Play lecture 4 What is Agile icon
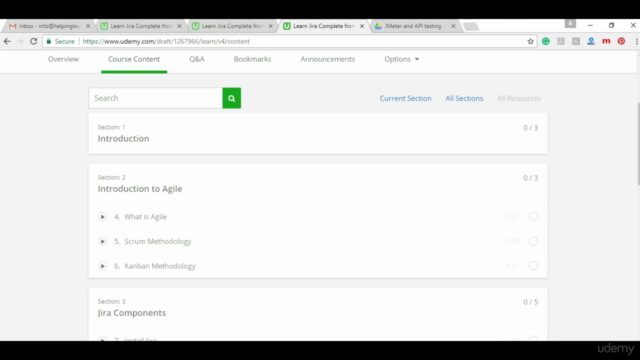 (x=102, y=217)
